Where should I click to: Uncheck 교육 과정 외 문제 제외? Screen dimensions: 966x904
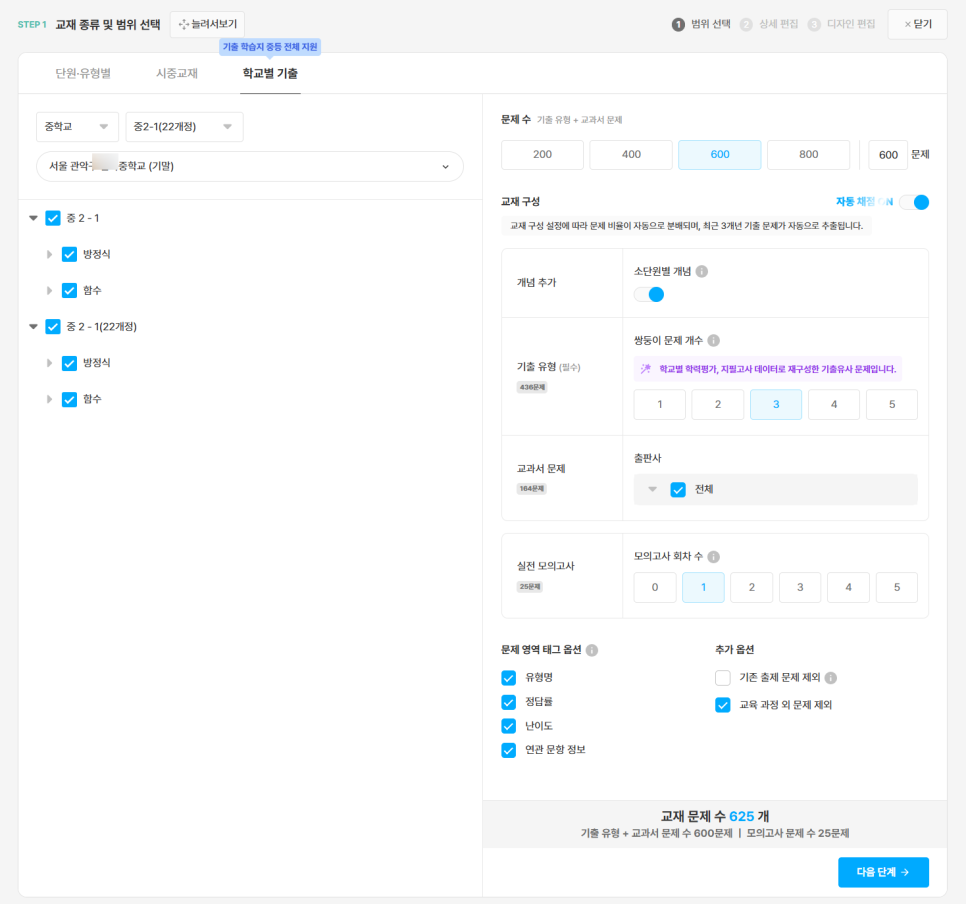click(x=723, y=704)
